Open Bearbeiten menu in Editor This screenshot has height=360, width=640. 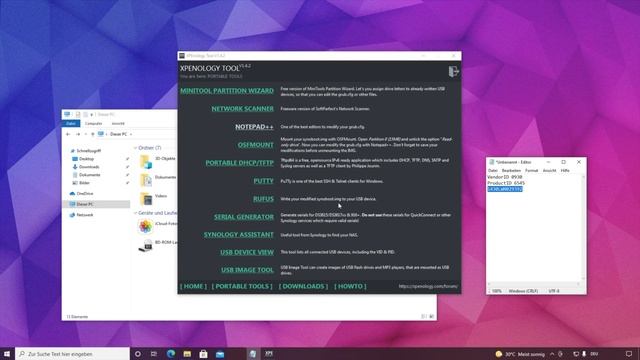(x=511, y=170)
